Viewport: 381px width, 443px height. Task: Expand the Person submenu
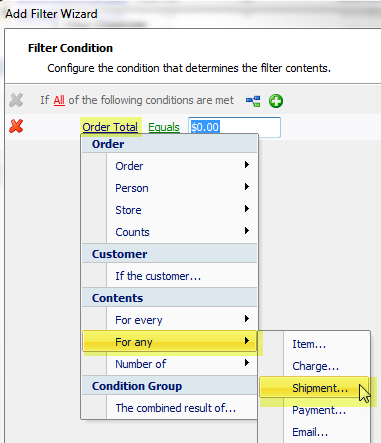click(x=170, y=188)
